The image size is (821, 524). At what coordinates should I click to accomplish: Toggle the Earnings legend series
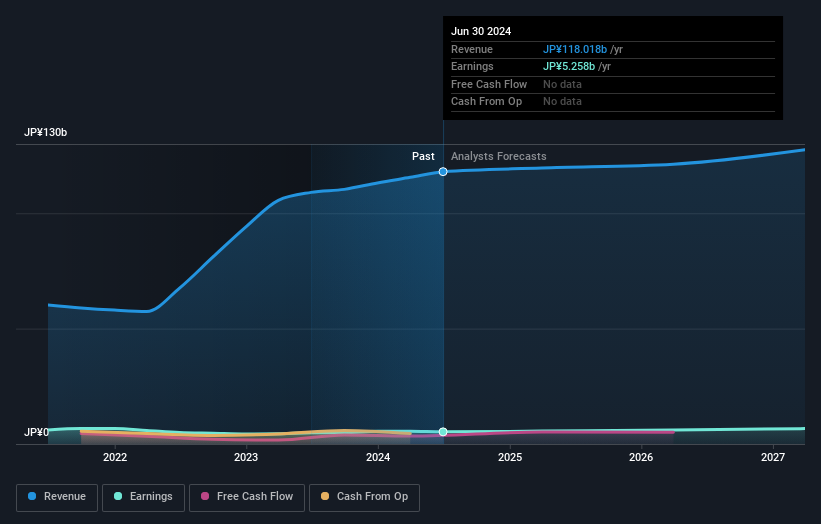(143, 497)
